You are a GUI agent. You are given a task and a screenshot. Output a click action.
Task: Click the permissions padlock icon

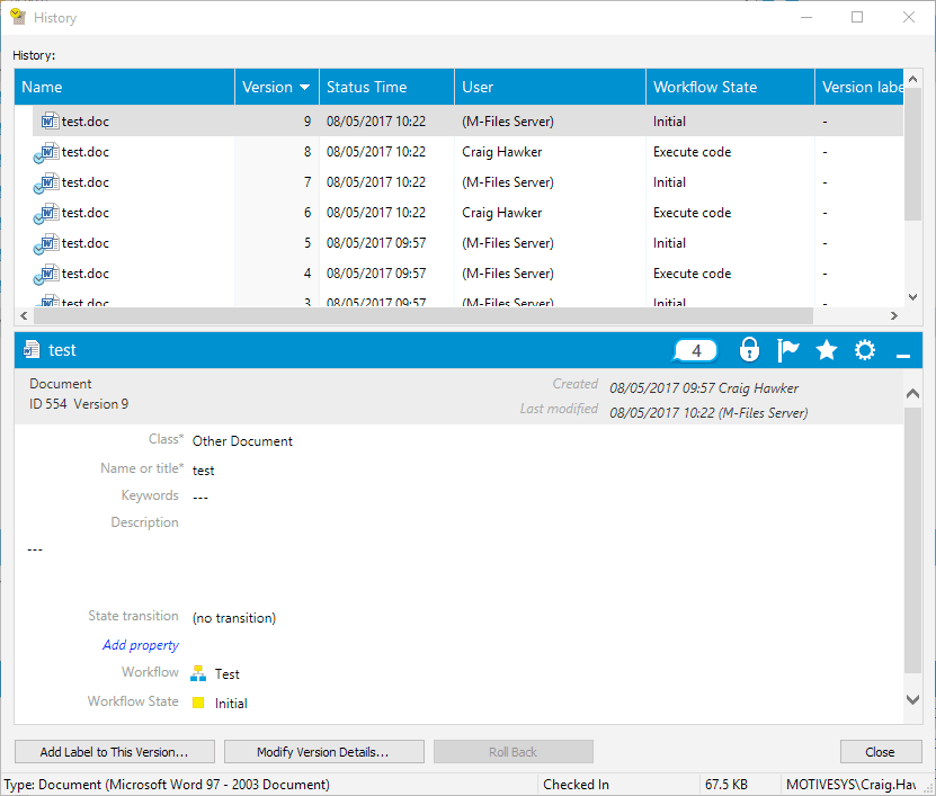(x=749, y=350)
